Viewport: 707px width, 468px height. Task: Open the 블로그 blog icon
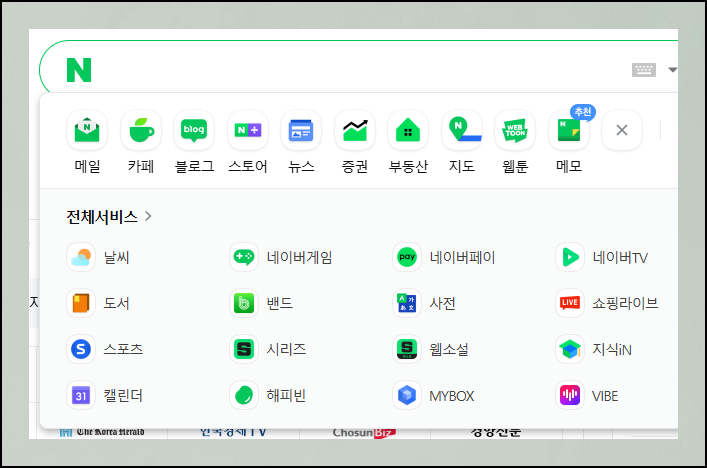click(194, 130)
